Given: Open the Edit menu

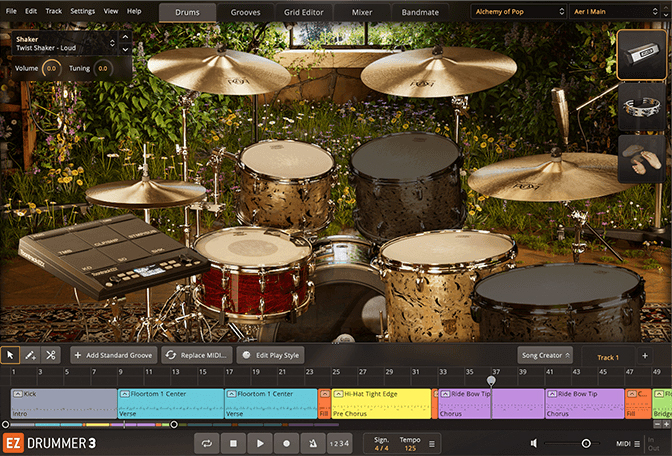Looking at the screenshot, I should (x=31, y=11).
